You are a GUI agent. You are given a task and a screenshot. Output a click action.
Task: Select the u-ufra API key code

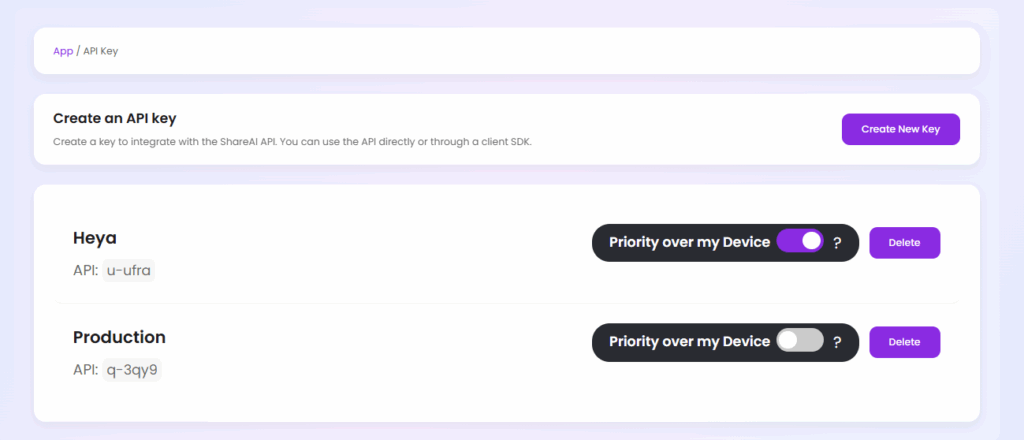(x=129, y=270)
